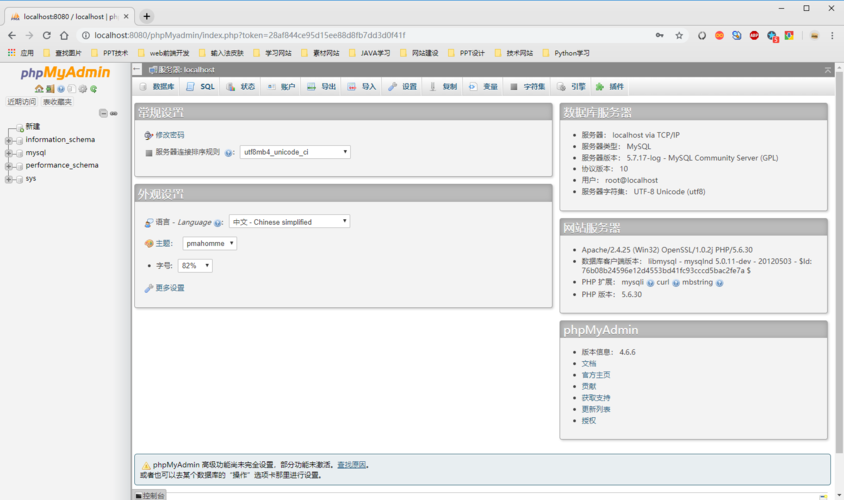Screen dimensions: 844x500
Task: Click the AdBlock Plus extension icon
Action: 754,36
